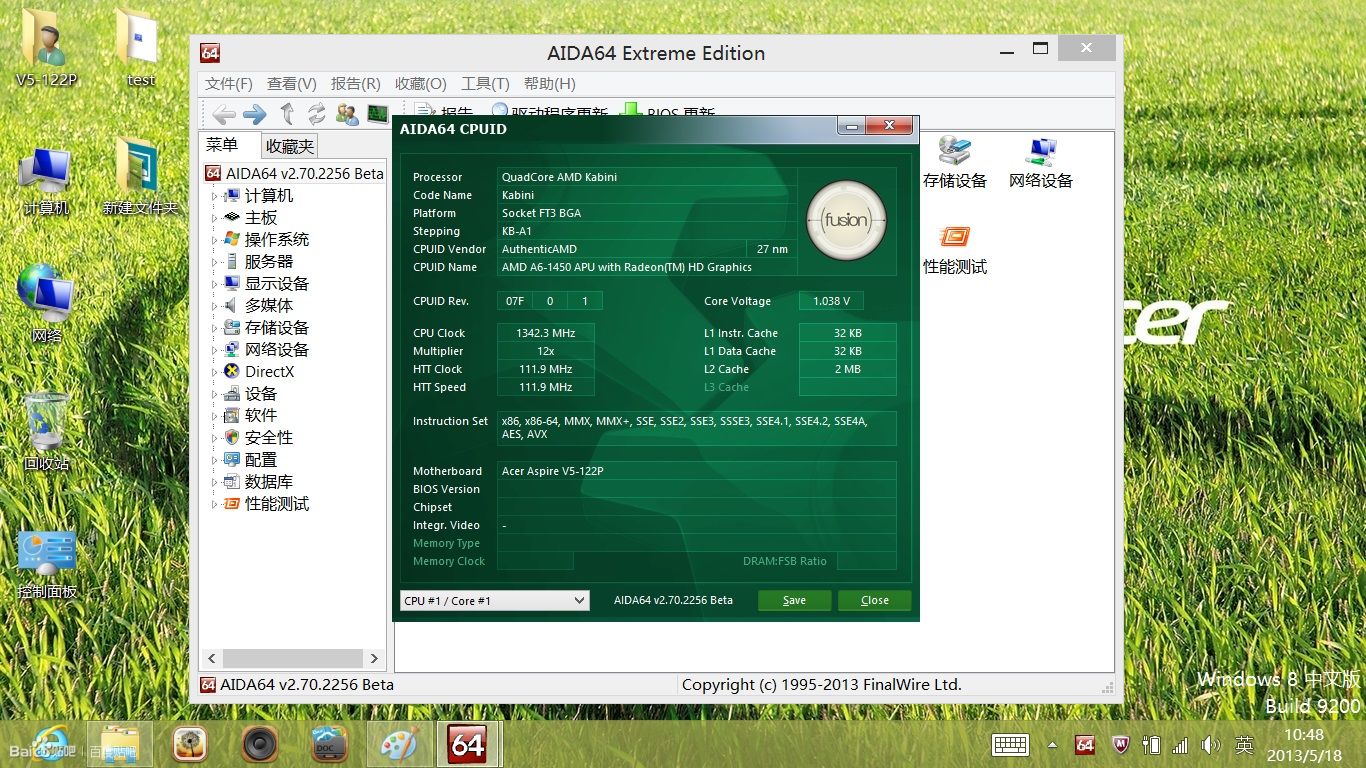Expand the 存储设备 tree node
This screenshot has width=1366, height=768.
(x=213, y=328)
